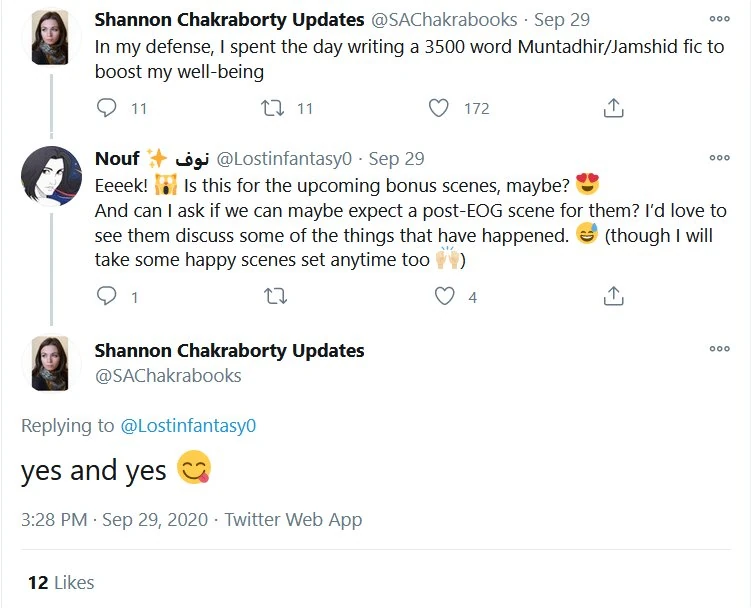Share Nouf's tweet
This screenshot has height=608, width=751.
(614, 296)
